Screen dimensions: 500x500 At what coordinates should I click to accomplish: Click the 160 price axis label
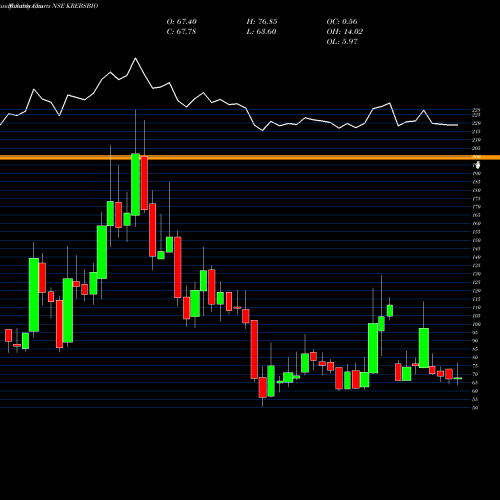point(476,224)
